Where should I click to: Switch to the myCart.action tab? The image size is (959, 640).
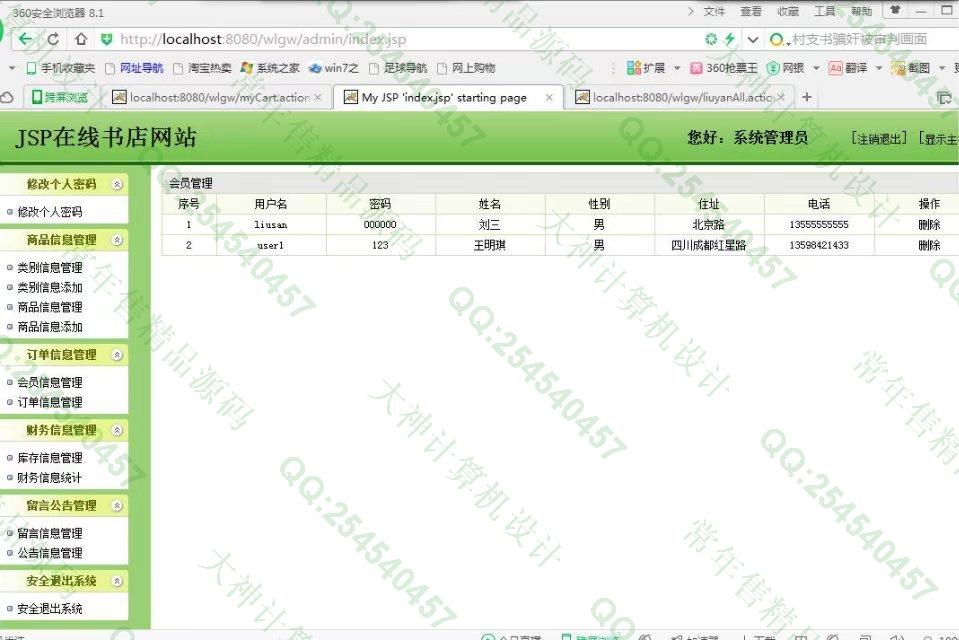click(217, 97)
